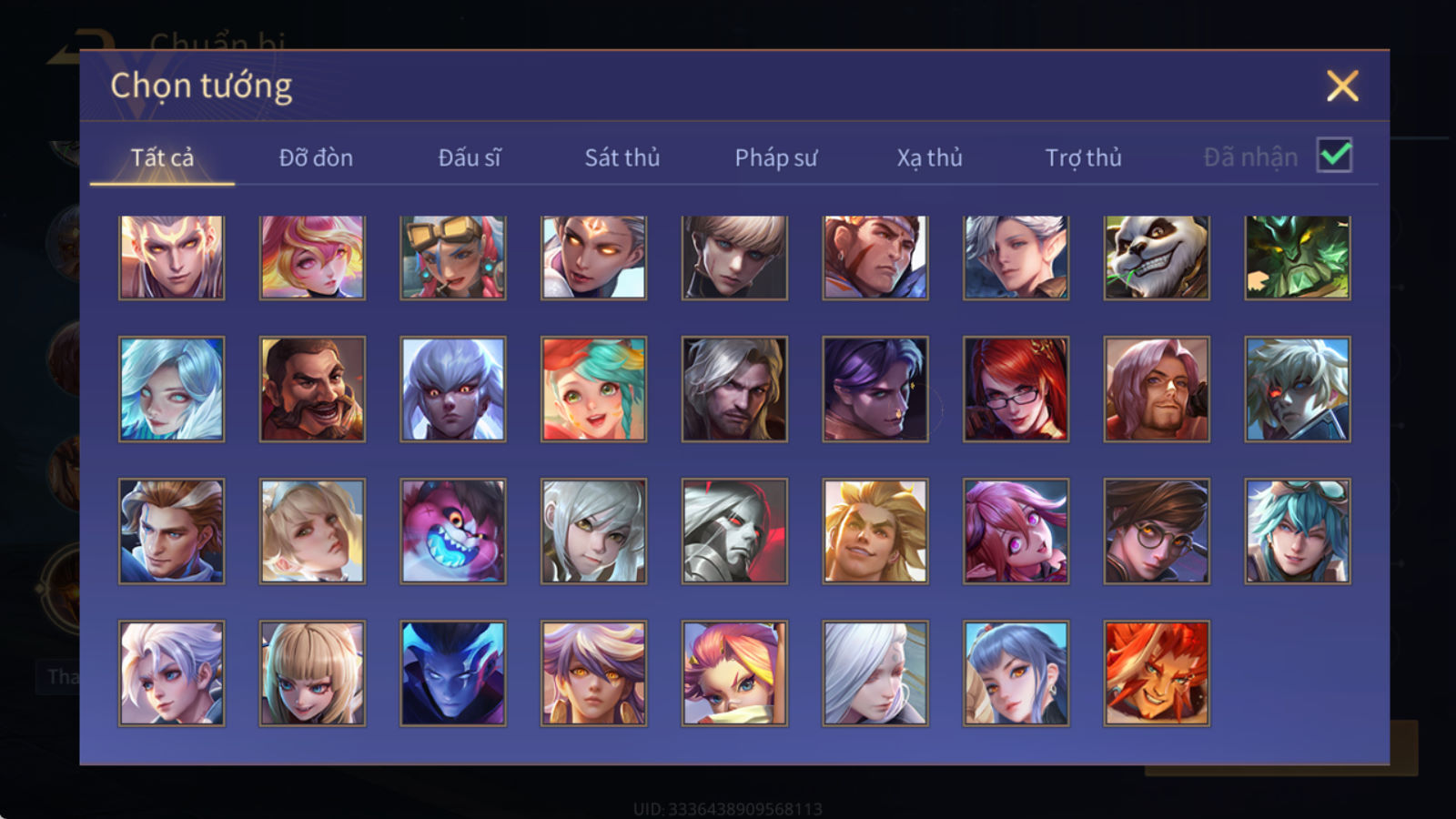Open the Sát thủ tab
Screen dimensions: 1456x819
pyautogui.click(x=622, y=157)
